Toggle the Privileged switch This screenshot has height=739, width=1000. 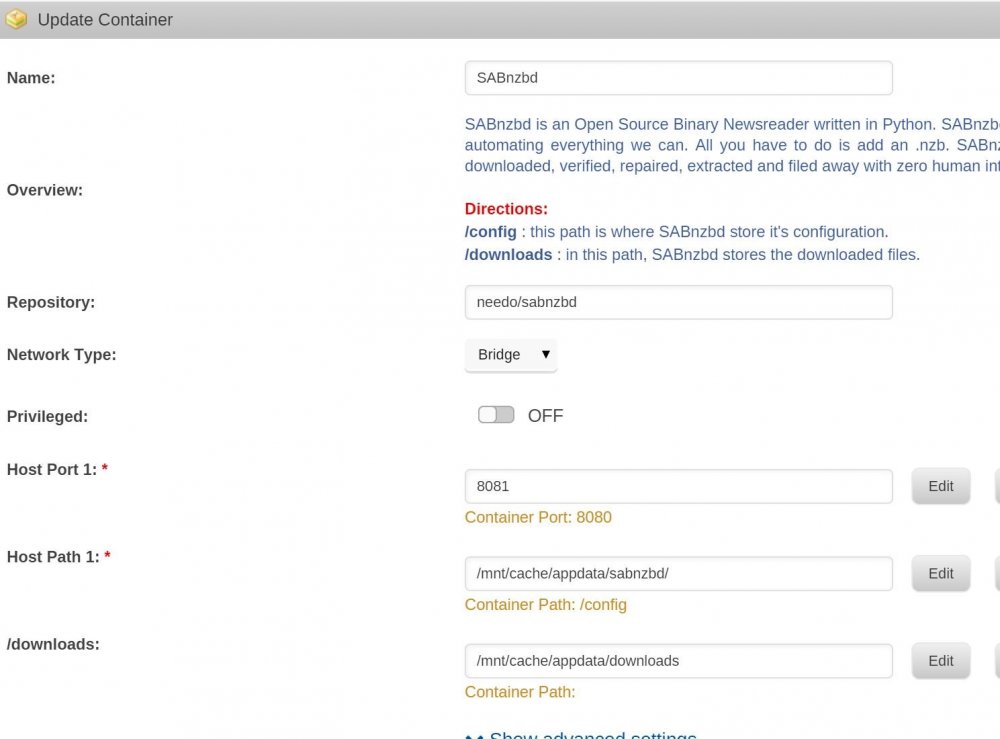[x=496, y=415]
